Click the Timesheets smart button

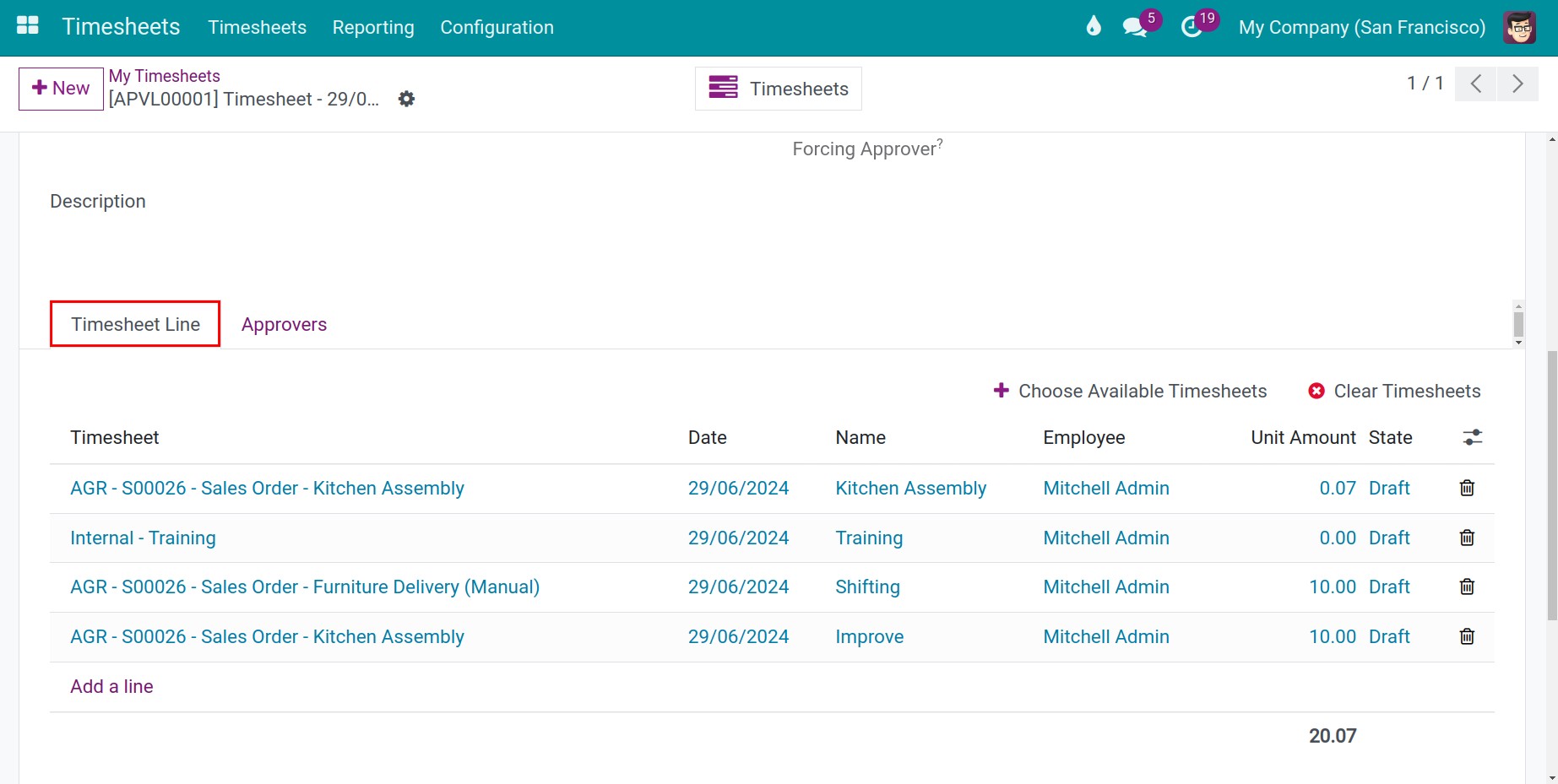[779, 89]
